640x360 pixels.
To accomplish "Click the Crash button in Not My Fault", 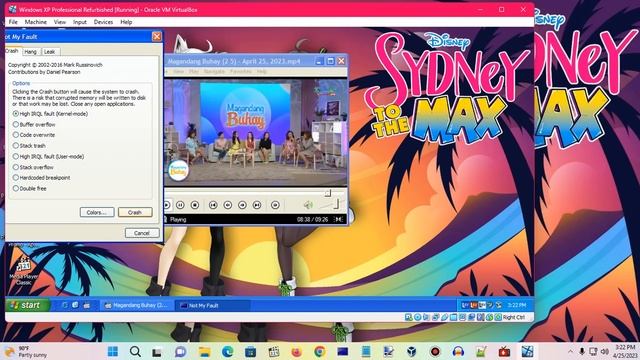I will click(x=135, y=212).
